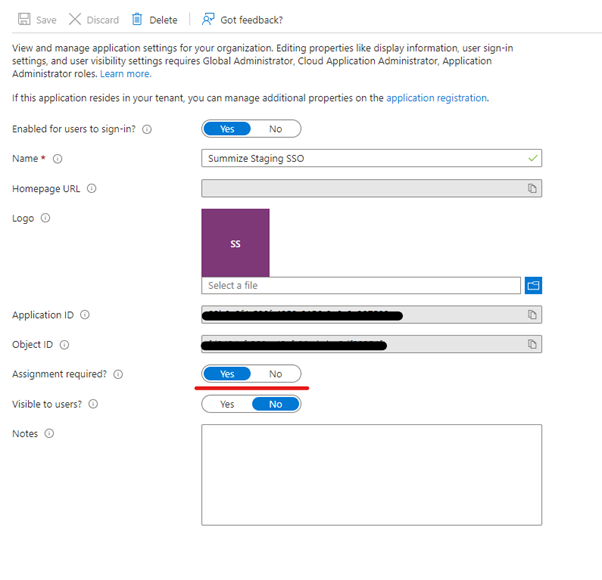Set Visible to users to Yes
This screenshot has width=602, height=580.
tap(227, 404)
